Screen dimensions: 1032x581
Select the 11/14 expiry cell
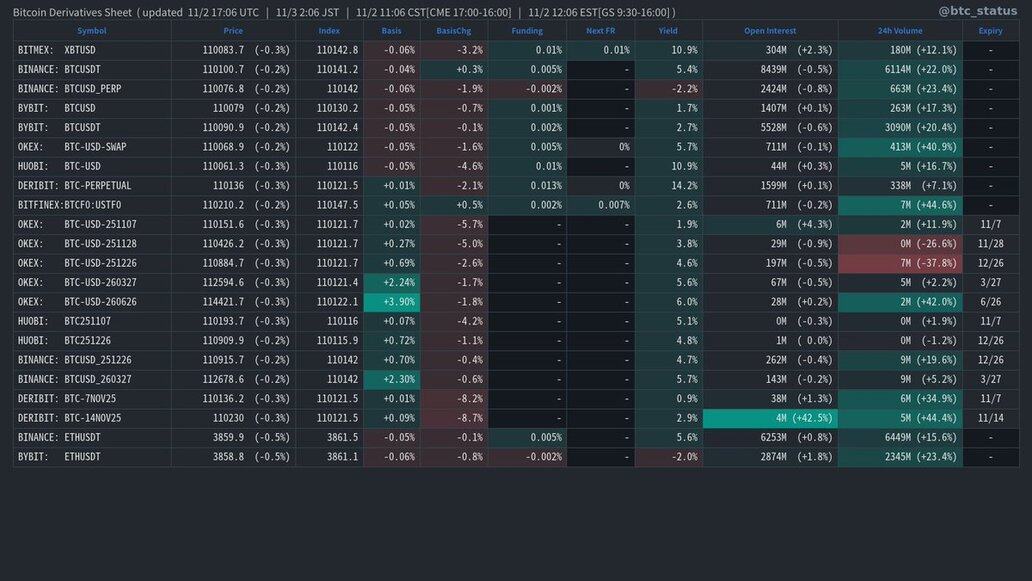click(x=990, y=418)
